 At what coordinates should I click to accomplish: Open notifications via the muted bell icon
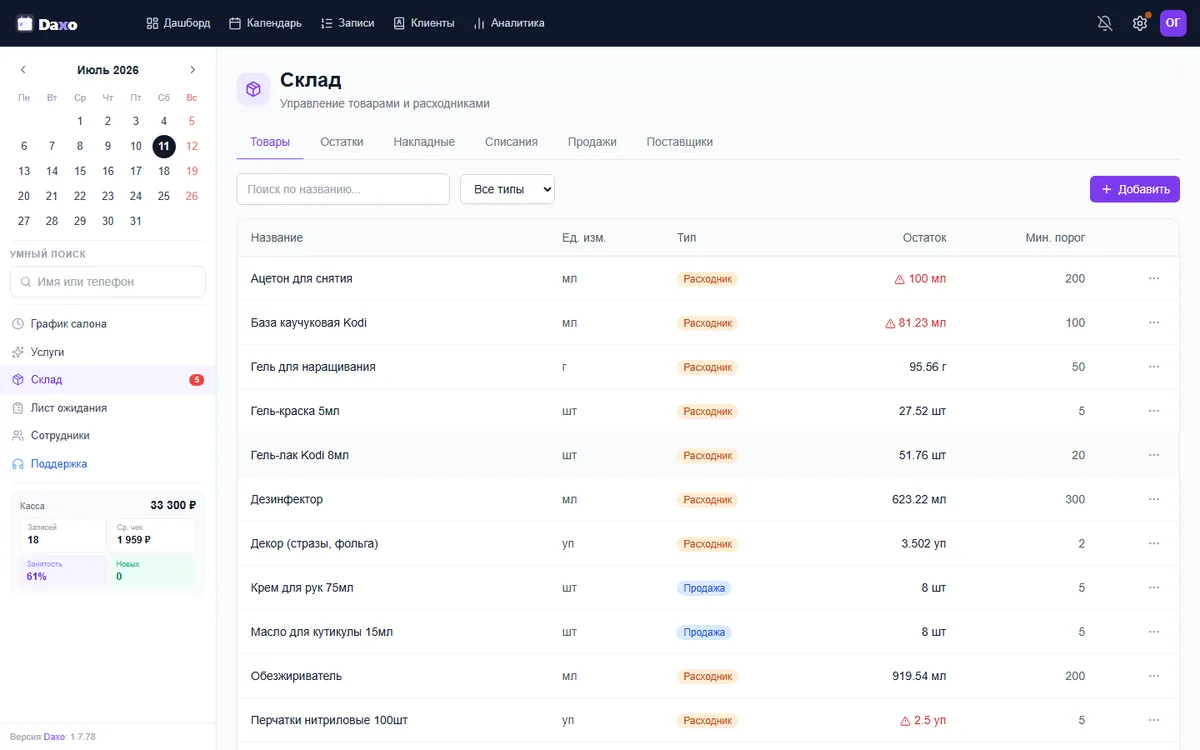pyautogui.click(x=1105, y=23)
